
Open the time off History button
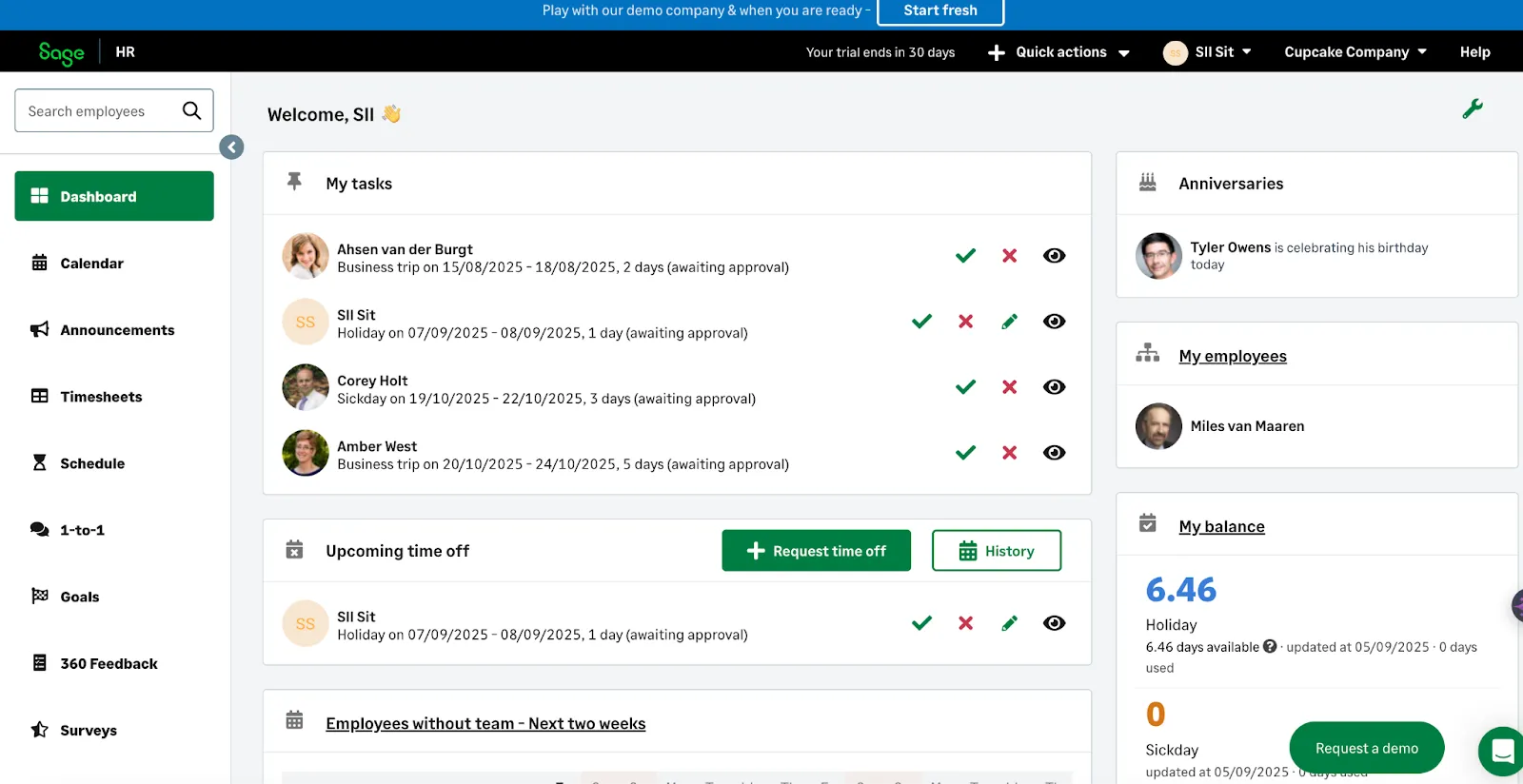[997, 550]
